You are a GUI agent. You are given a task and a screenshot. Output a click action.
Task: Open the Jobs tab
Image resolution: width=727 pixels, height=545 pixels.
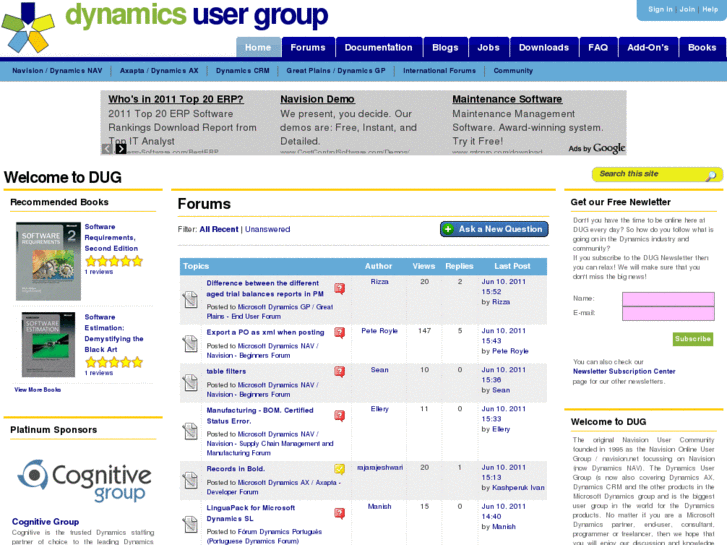coord(489,47)
